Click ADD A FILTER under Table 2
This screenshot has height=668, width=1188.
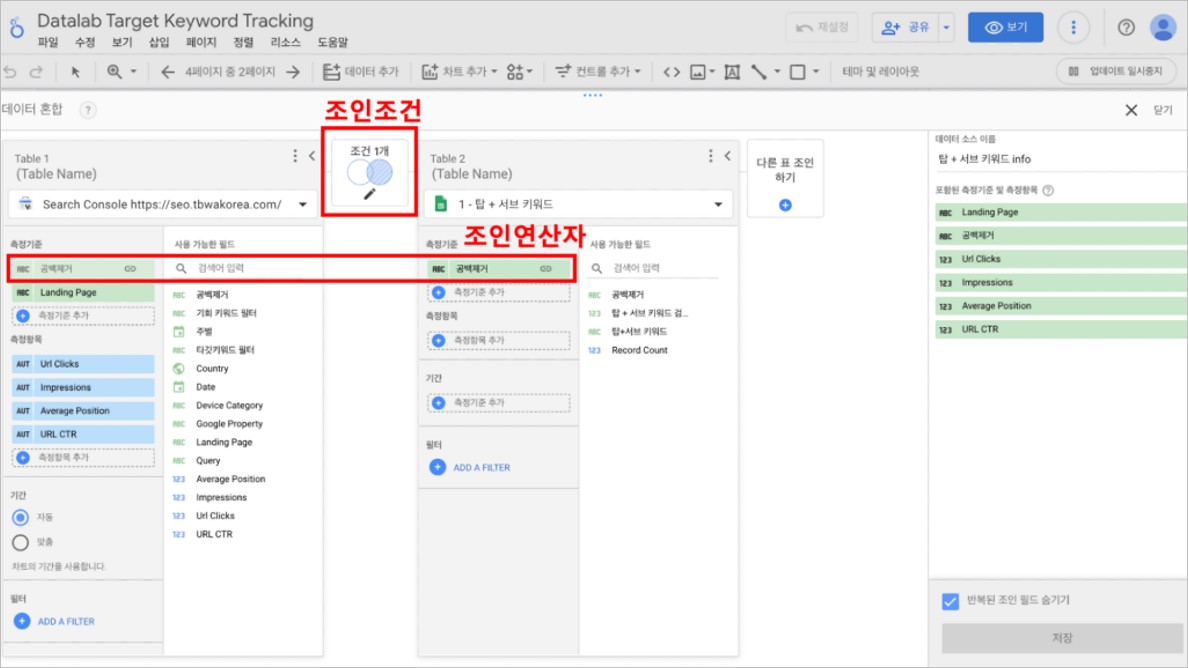pos(471,467)
